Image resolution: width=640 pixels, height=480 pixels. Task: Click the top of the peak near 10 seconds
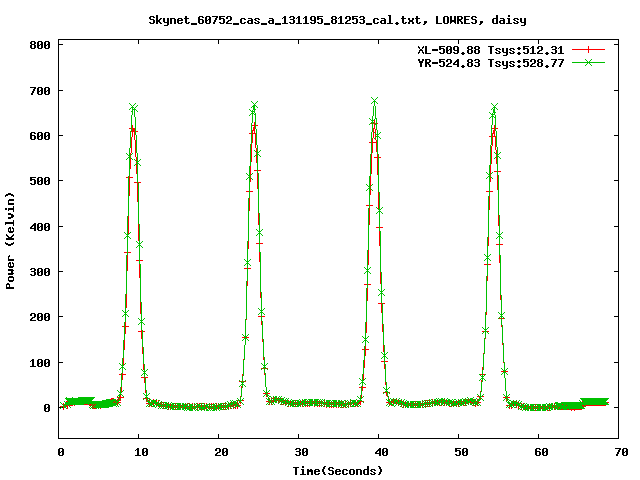pos(133,108)
